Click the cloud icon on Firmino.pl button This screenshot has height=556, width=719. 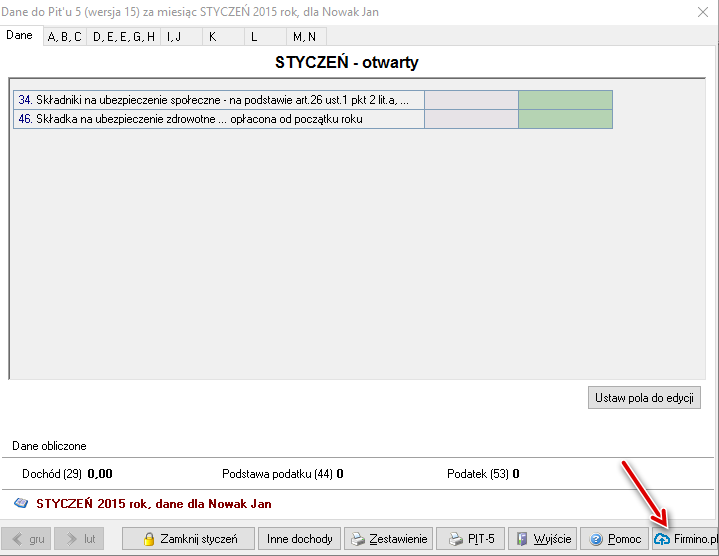662,539
